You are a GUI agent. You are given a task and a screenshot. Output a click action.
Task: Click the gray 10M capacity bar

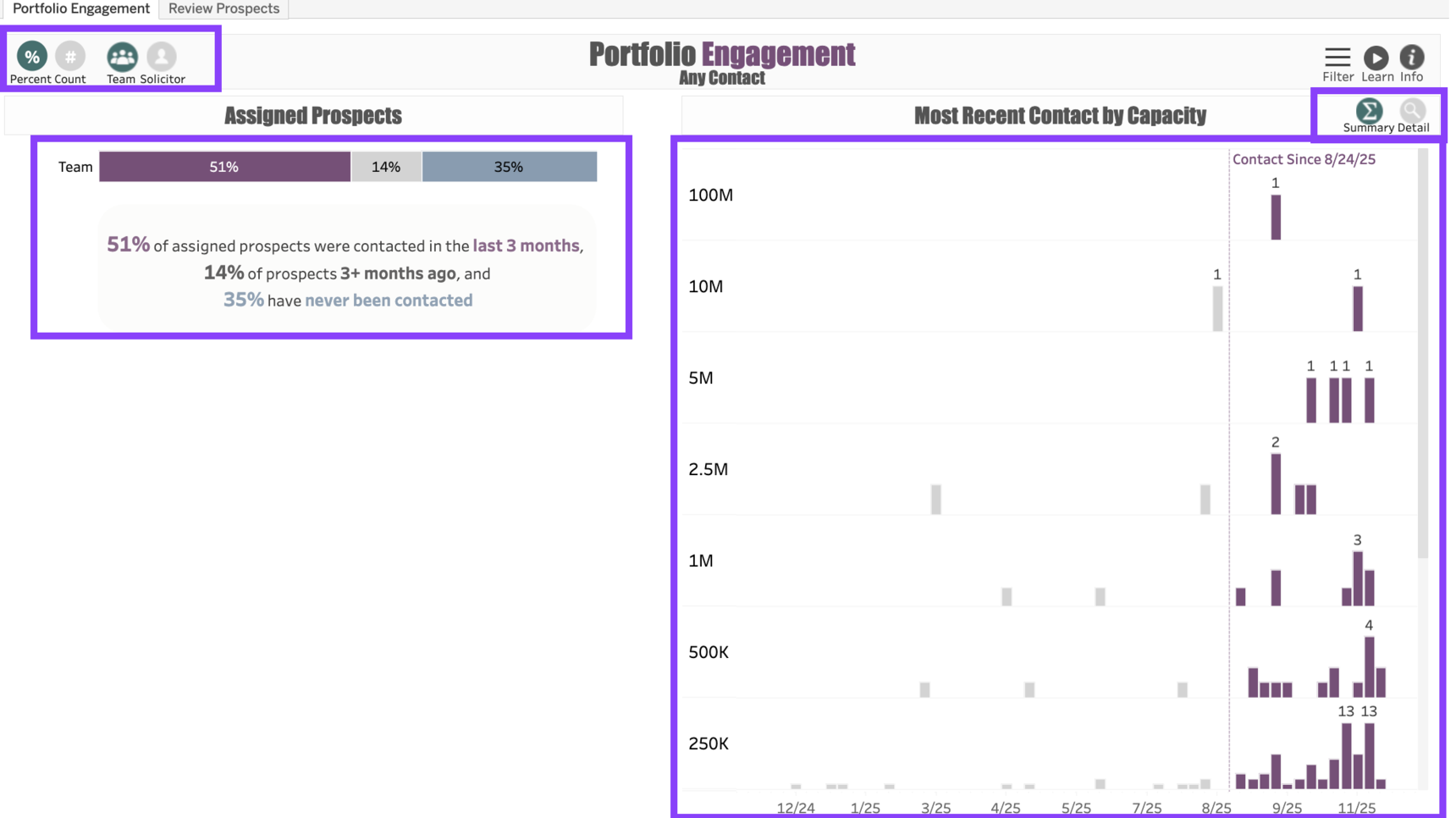(1217, 309)
